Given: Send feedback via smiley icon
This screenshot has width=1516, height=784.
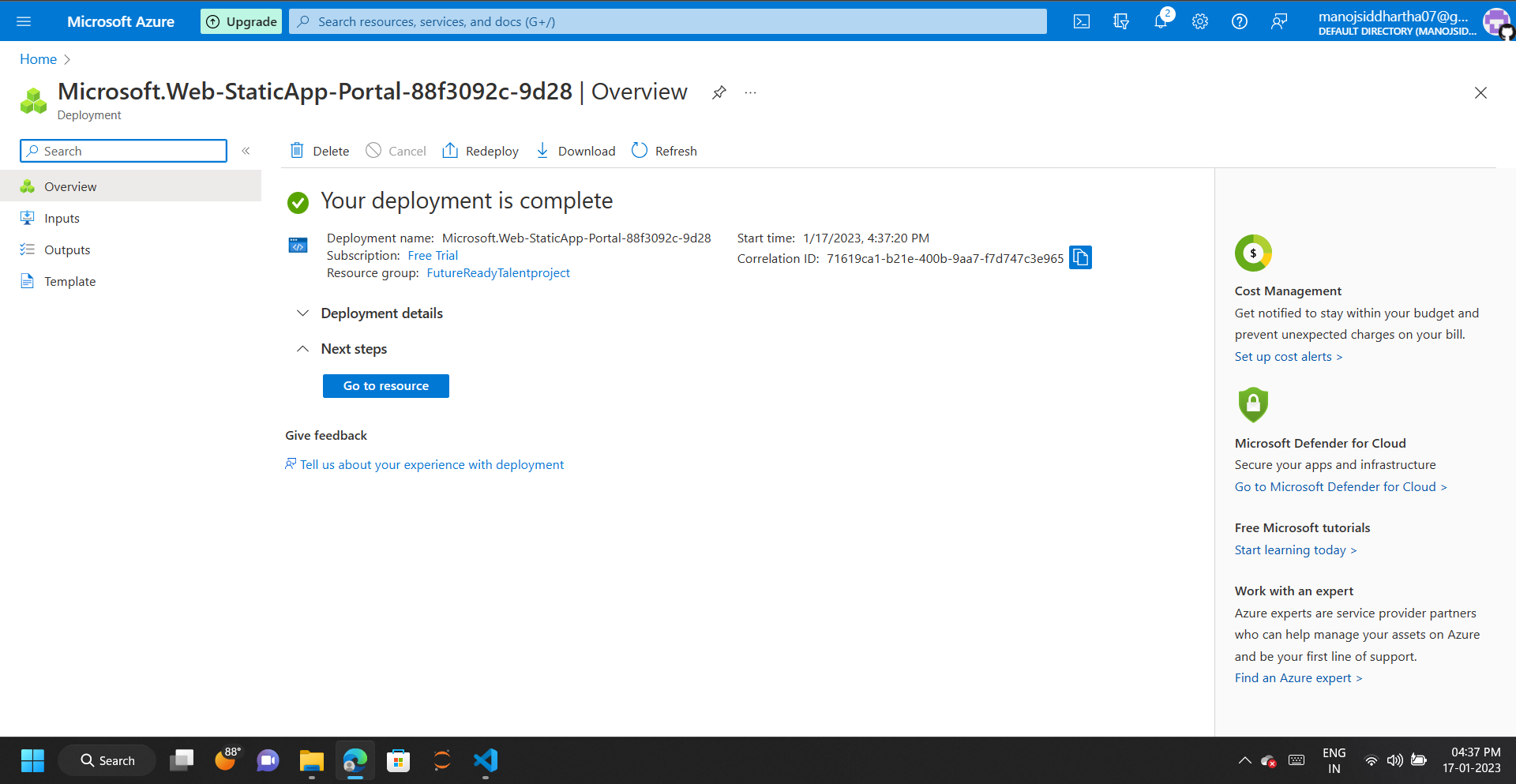Looking at the screenshot, I should point(1279,21).
